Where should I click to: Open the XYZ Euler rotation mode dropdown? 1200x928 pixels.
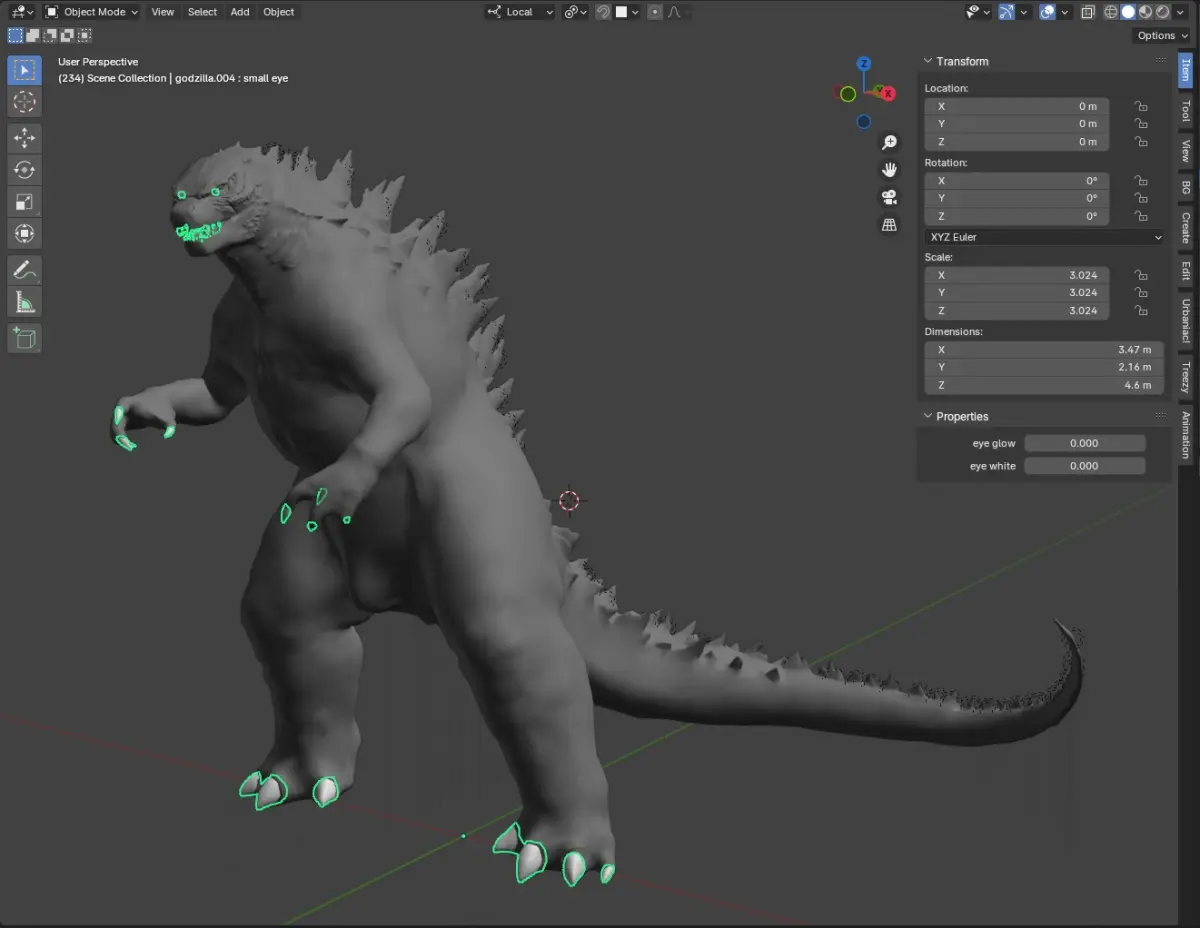pos(1045,237)
